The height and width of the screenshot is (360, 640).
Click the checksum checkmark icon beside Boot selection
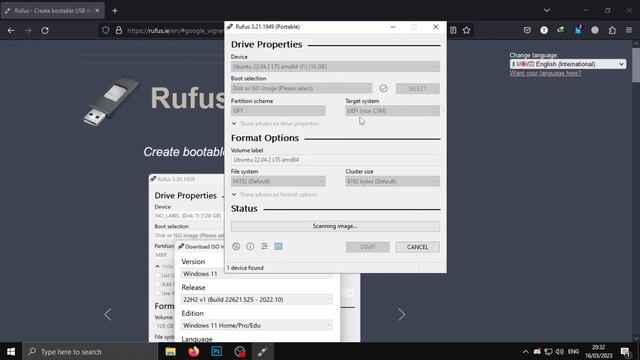(383, 88)
